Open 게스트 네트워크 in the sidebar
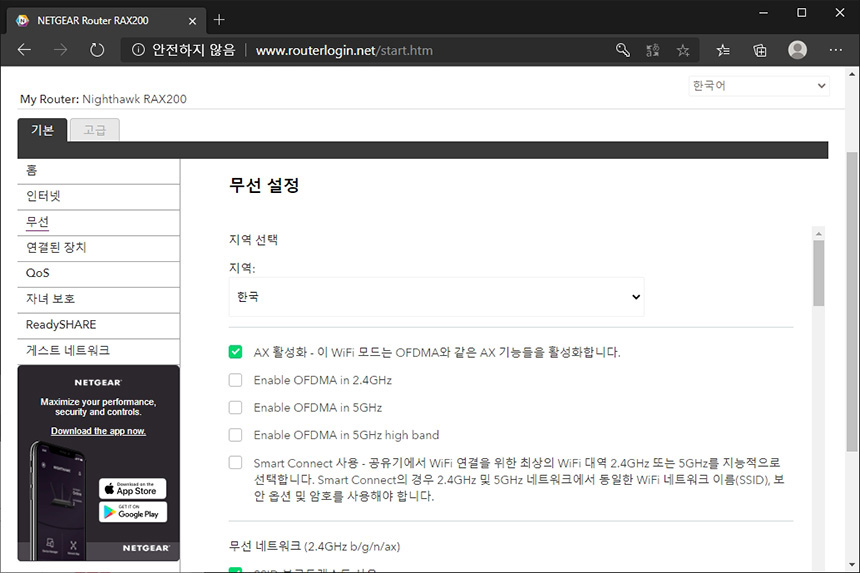This screenshot has width=860, height=573. tap(99, 351)
